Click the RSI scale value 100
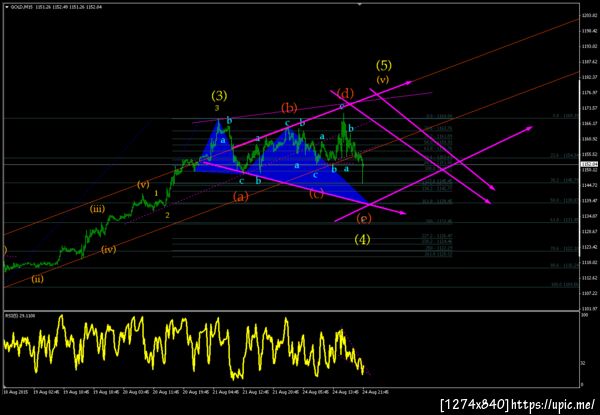The image size is (600, 415). tap(584, 315)
